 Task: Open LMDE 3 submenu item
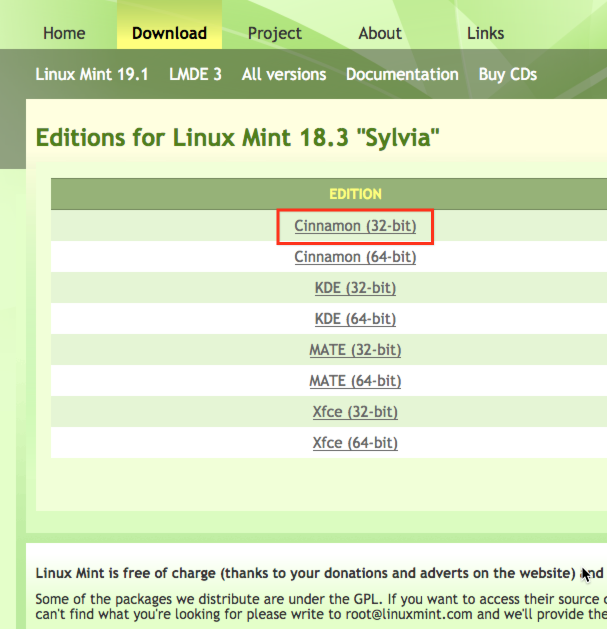(195, 74)
